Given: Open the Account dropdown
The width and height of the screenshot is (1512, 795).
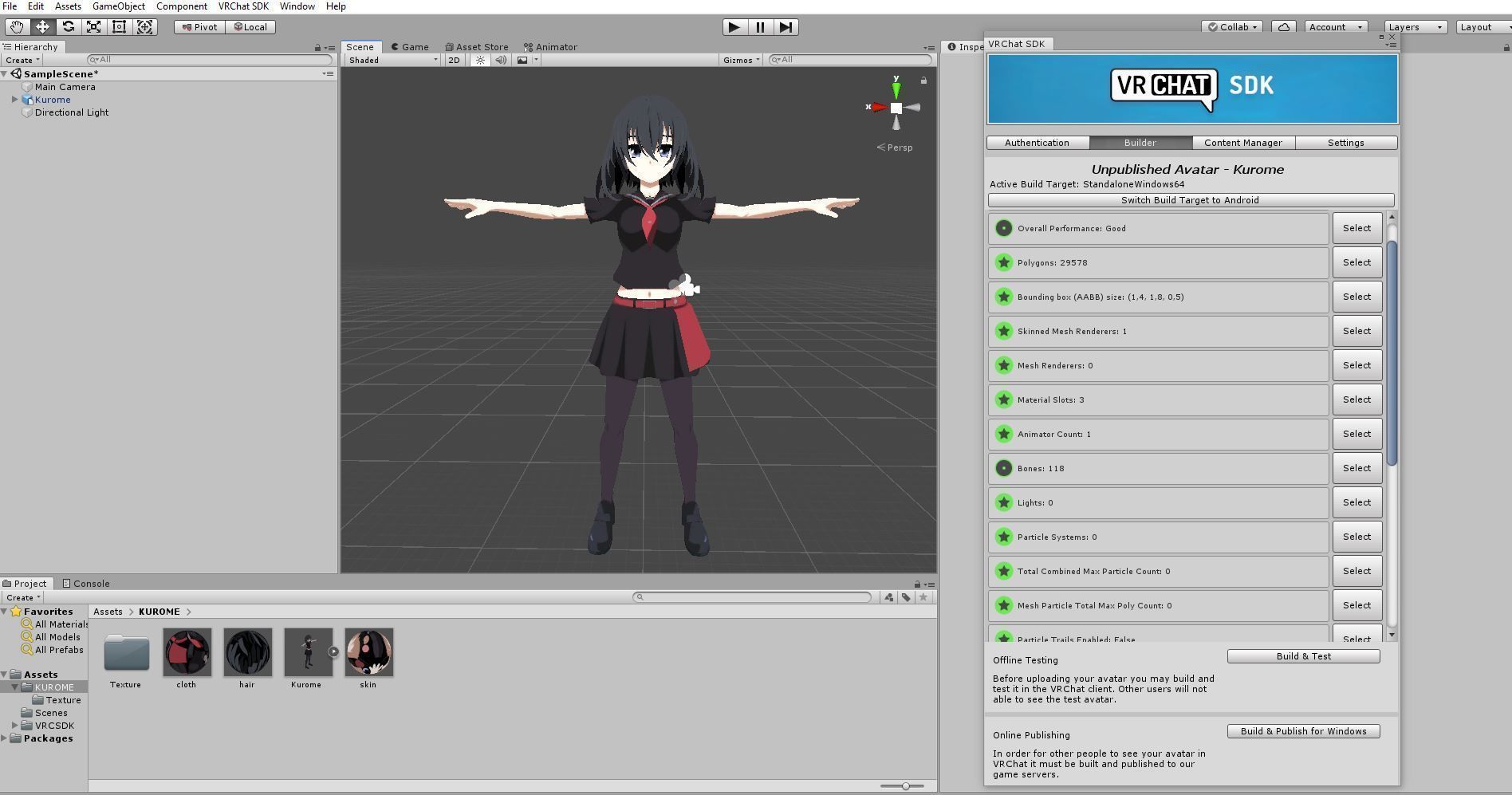Looking at the screenshot, I should point(1336,26).
